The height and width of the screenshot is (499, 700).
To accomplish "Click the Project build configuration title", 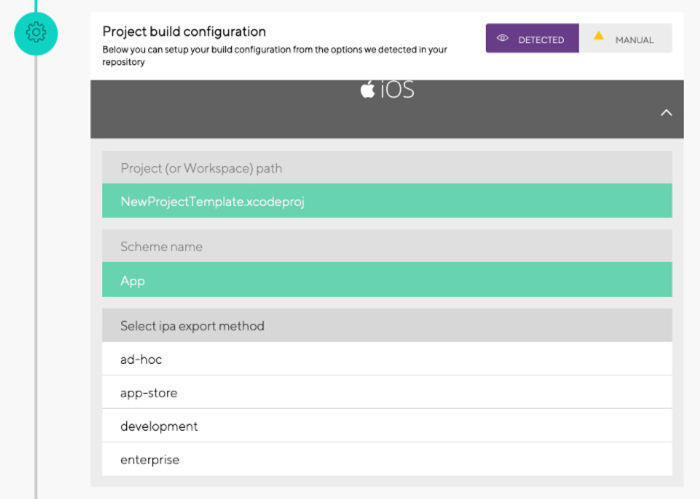I will pos(184,32).
